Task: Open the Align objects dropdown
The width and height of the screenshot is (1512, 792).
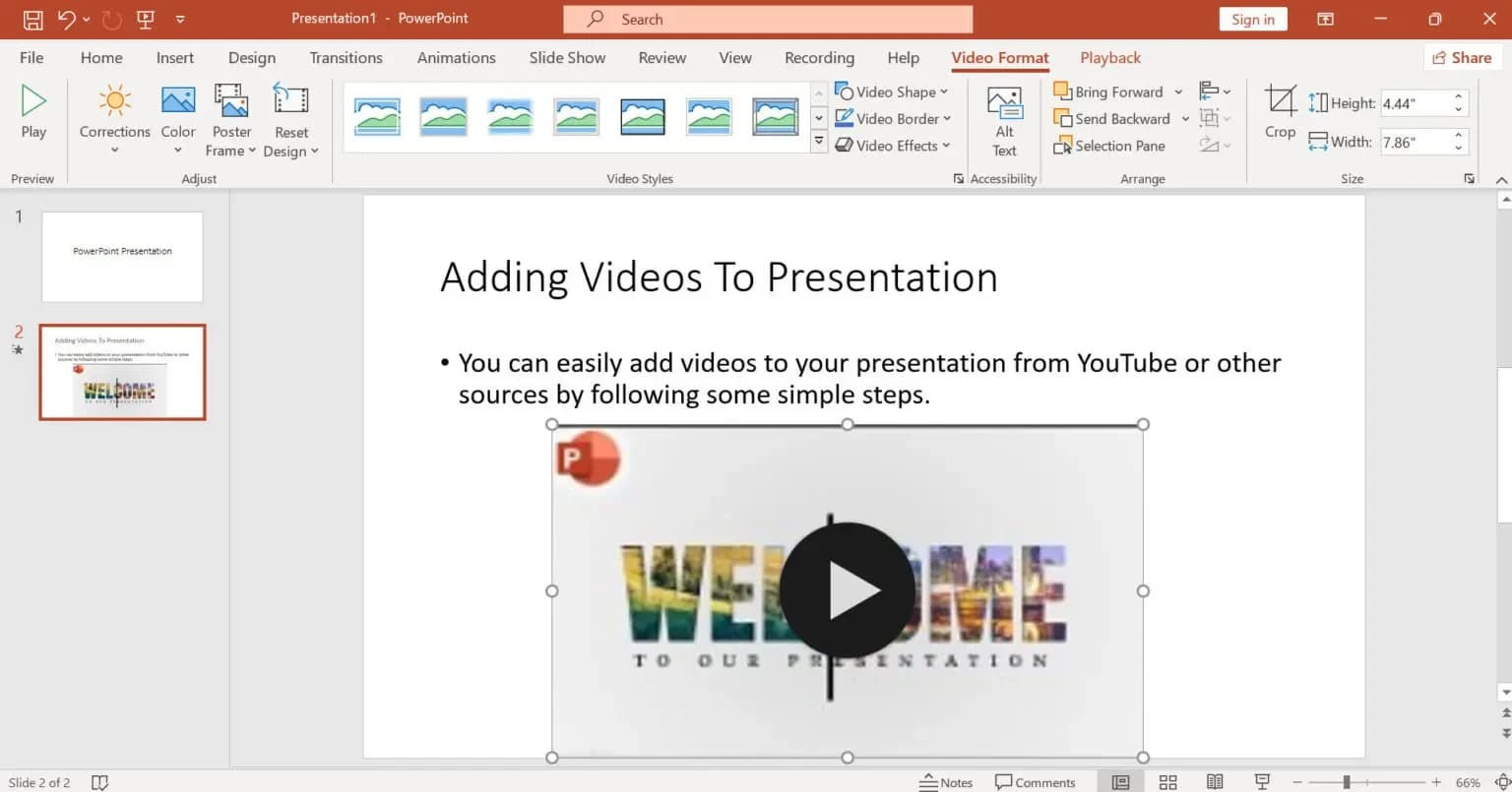Action: 1215,91
